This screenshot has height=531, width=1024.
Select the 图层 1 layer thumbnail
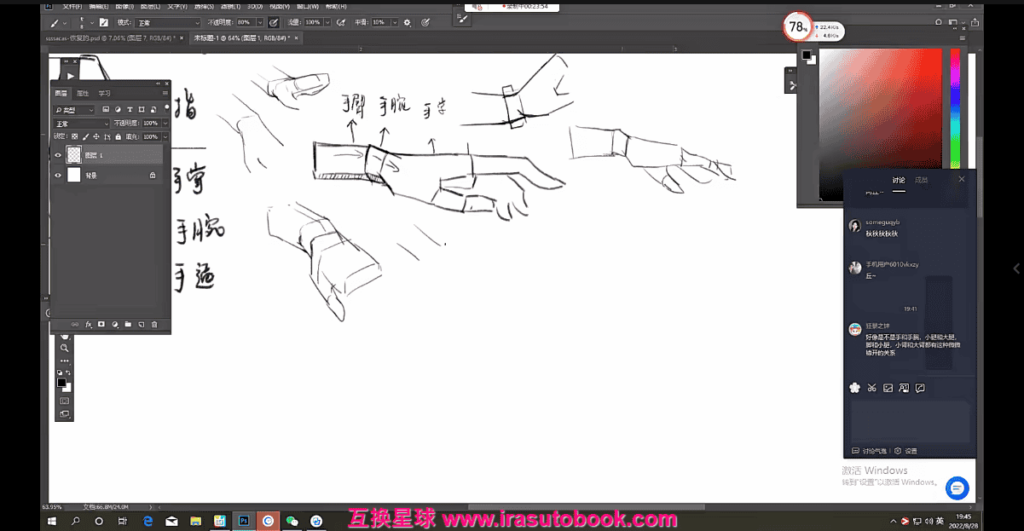[74, 155]
